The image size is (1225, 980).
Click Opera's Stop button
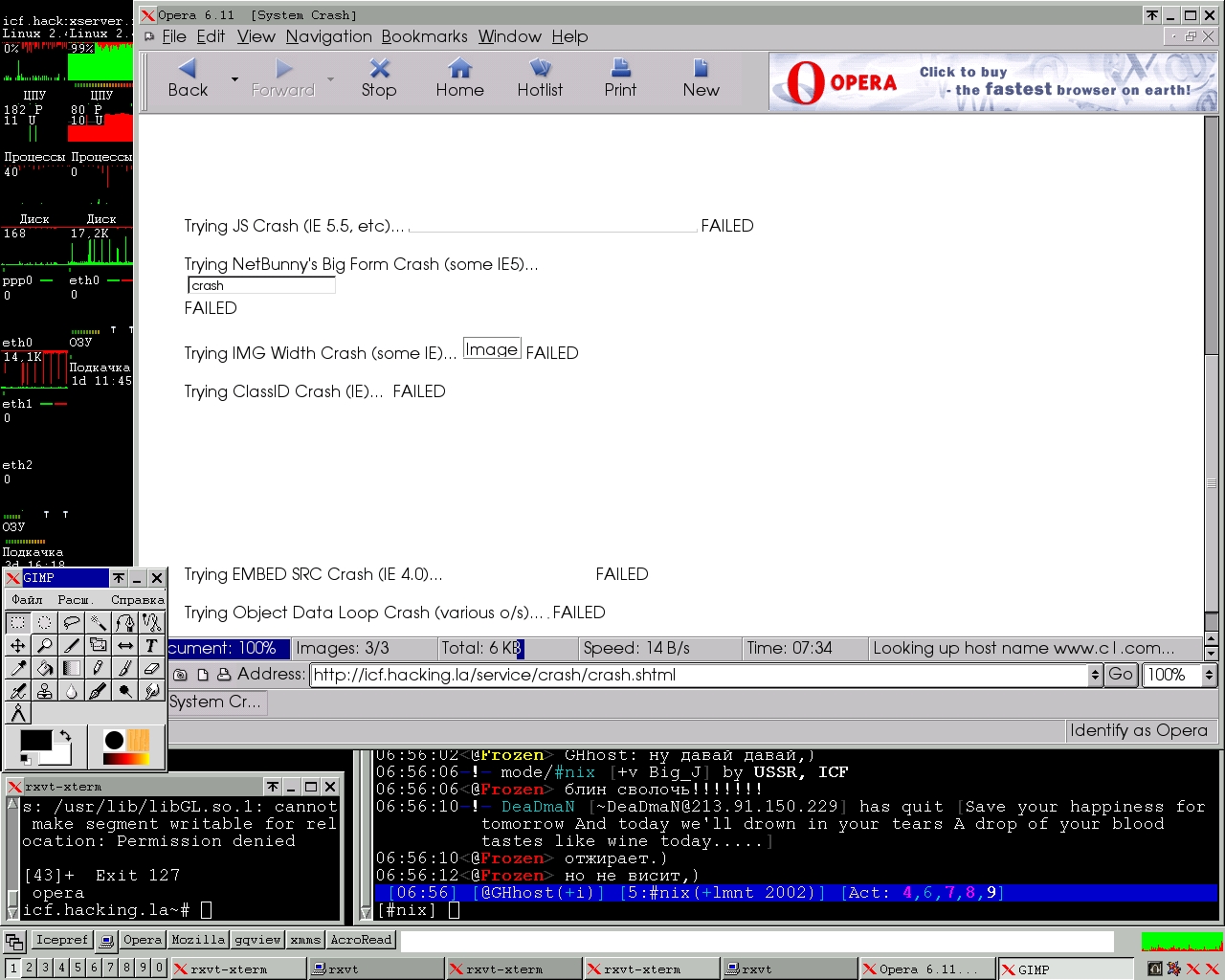pyautogui.click(x=379, y=79)
